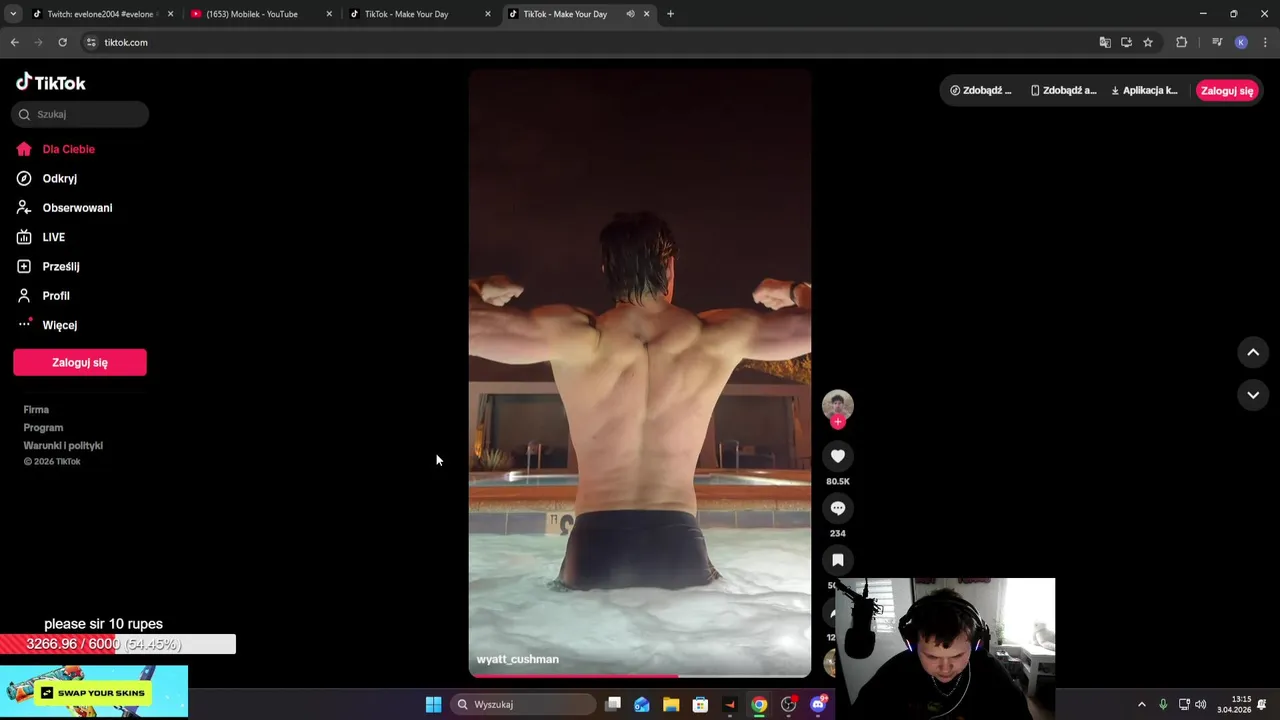This screenshot has height=720, width=1280.
Task: Open Microsoft Store from the taskbar
Action: (x=700, y=704)
